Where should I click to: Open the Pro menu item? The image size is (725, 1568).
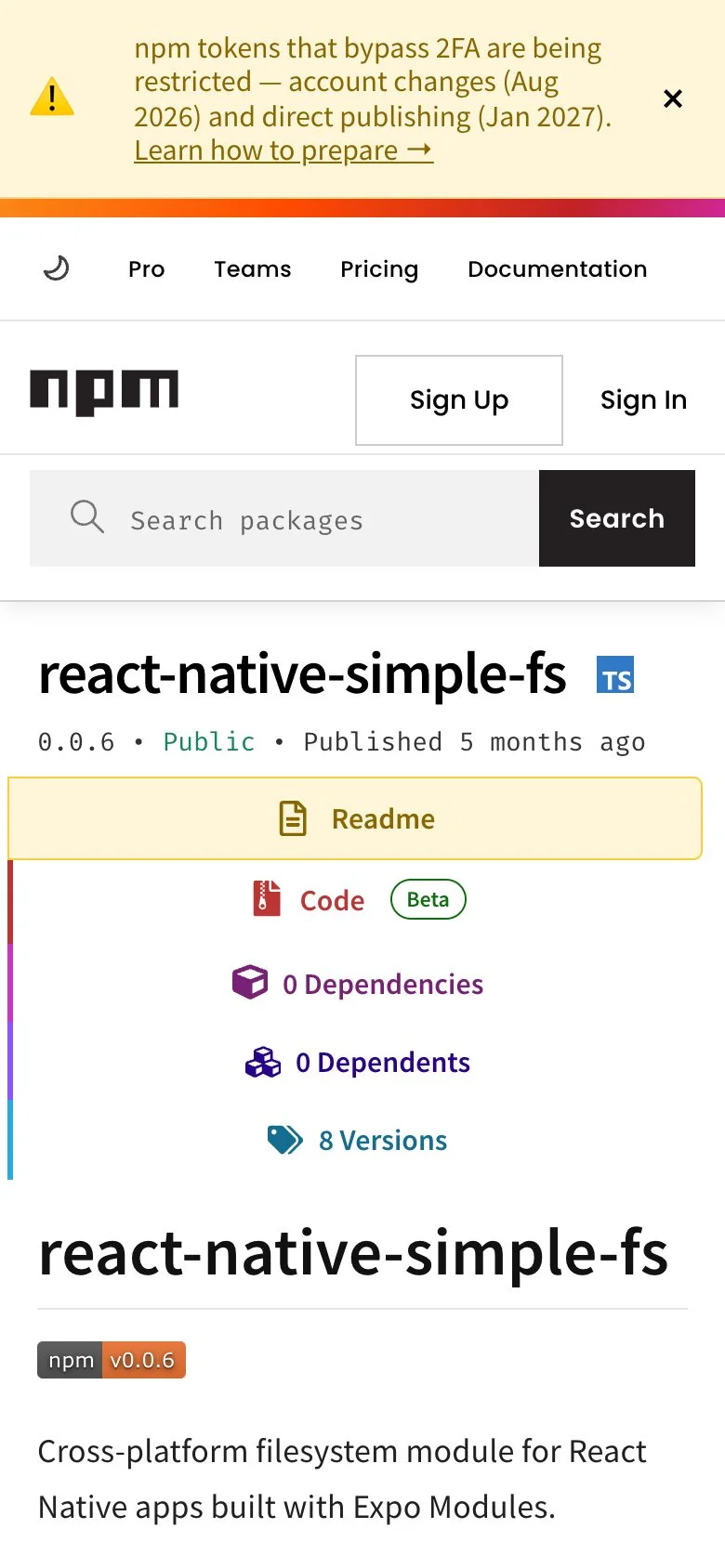(147, 269)
